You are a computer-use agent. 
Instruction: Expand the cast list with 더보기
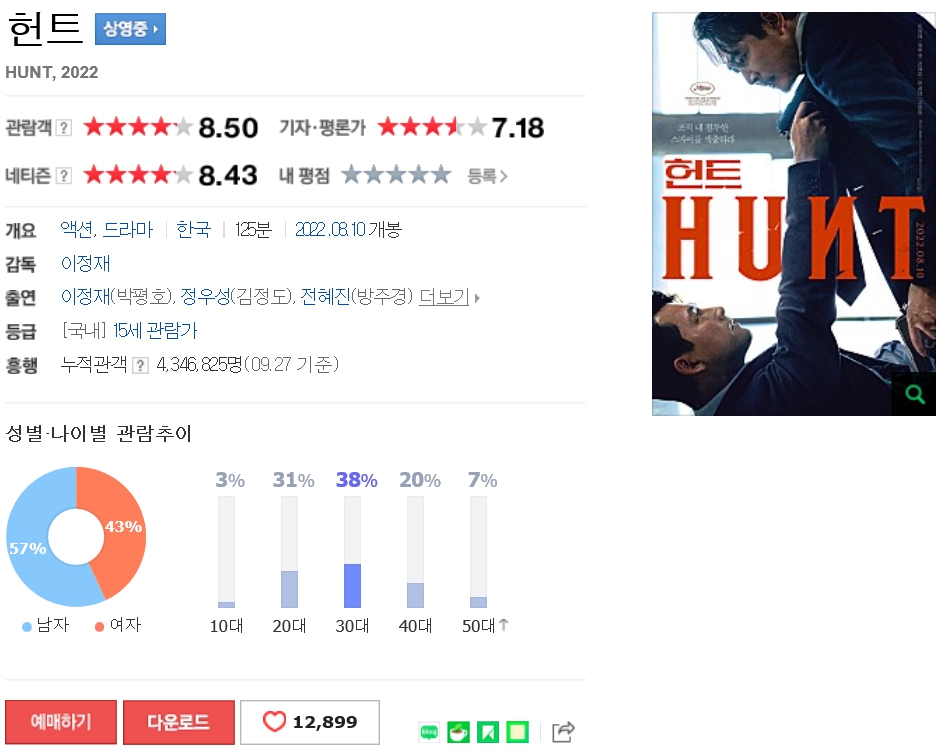449,297
